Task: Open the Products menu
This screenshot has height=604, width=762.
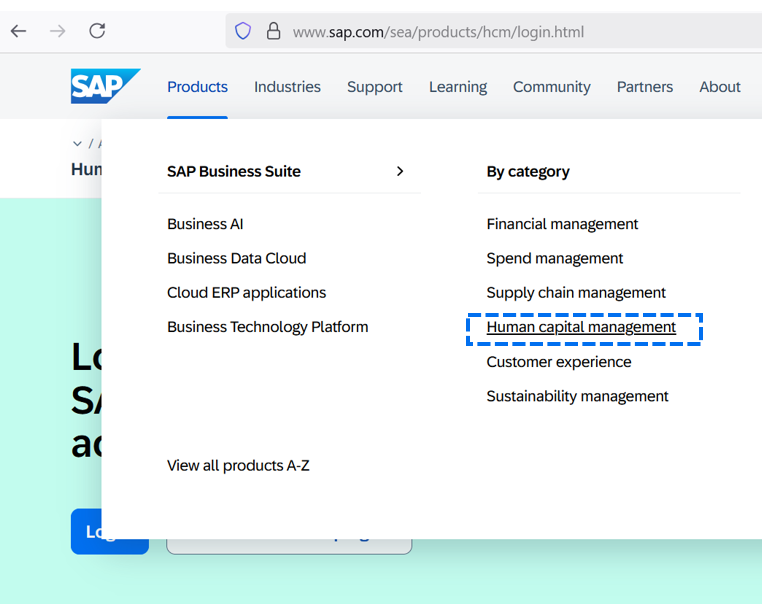Action: tap(197, 87)
